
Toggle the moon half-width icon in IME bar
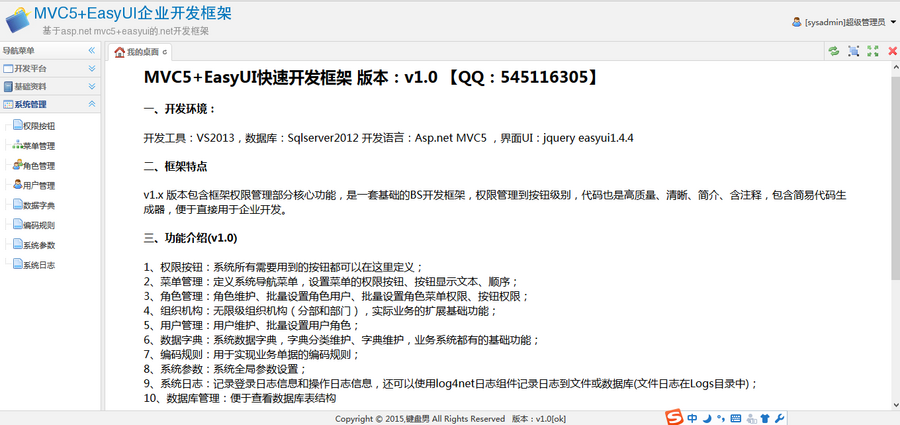(x=709, y=418)
